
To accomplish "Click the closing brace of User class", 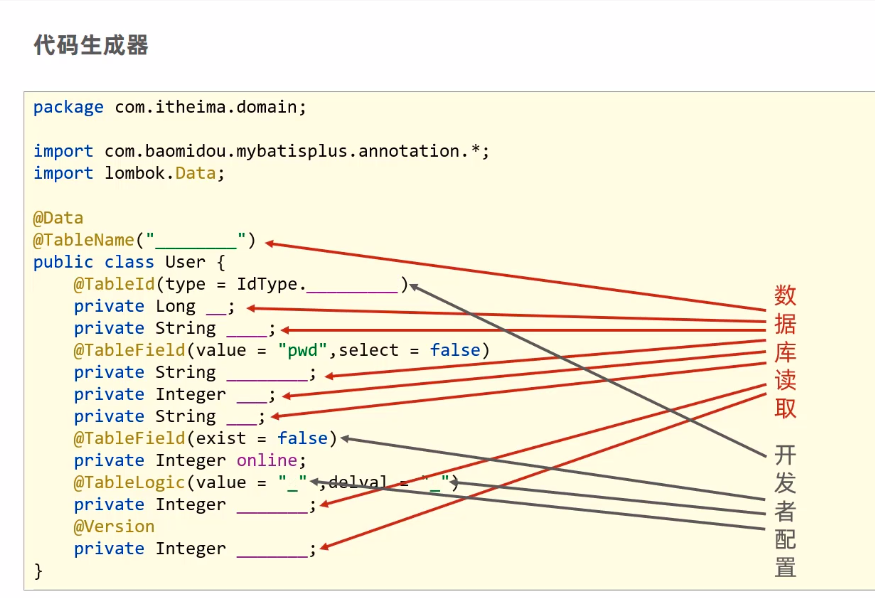I will click(x=38, y=571).
